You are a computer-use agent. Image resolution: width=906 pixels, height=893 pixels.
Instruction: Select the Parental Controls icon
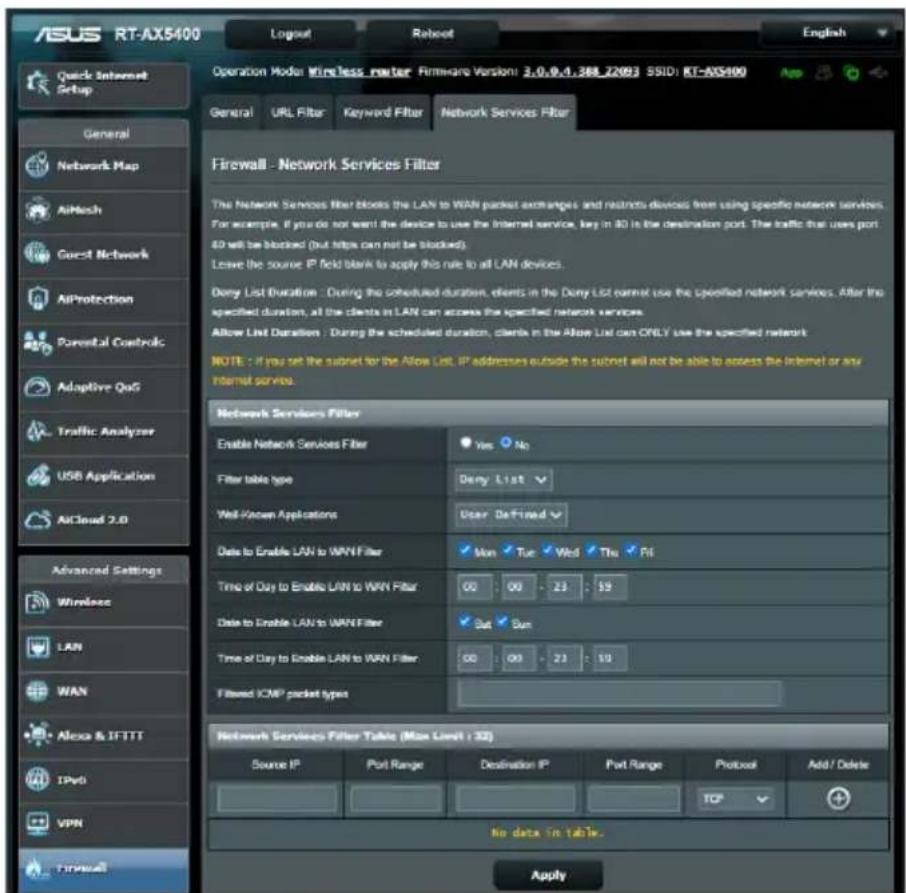click(x=38, y=343)
